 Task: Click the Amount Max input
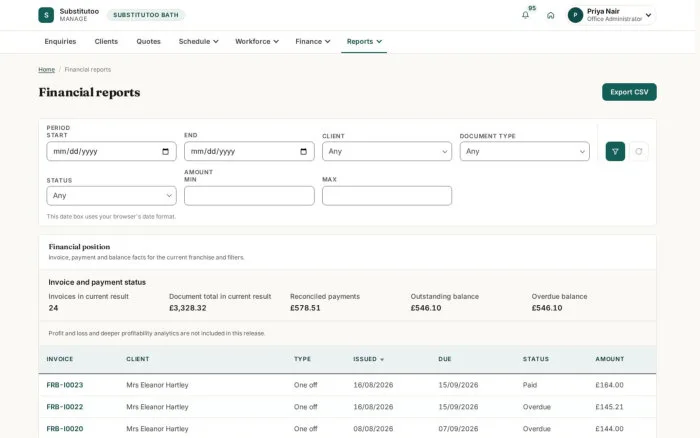(x=387, y=196)
